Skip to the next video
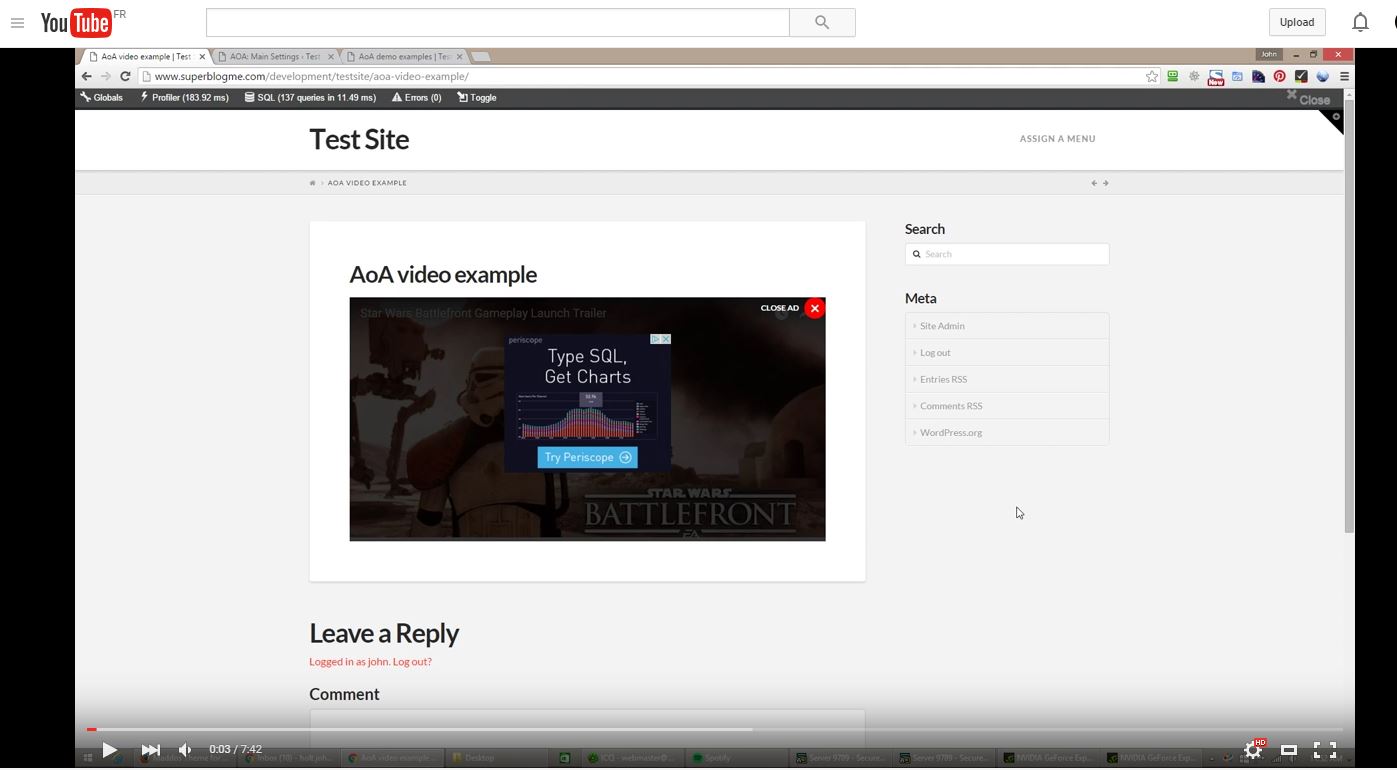1397x770 pixels. point(150,749)
